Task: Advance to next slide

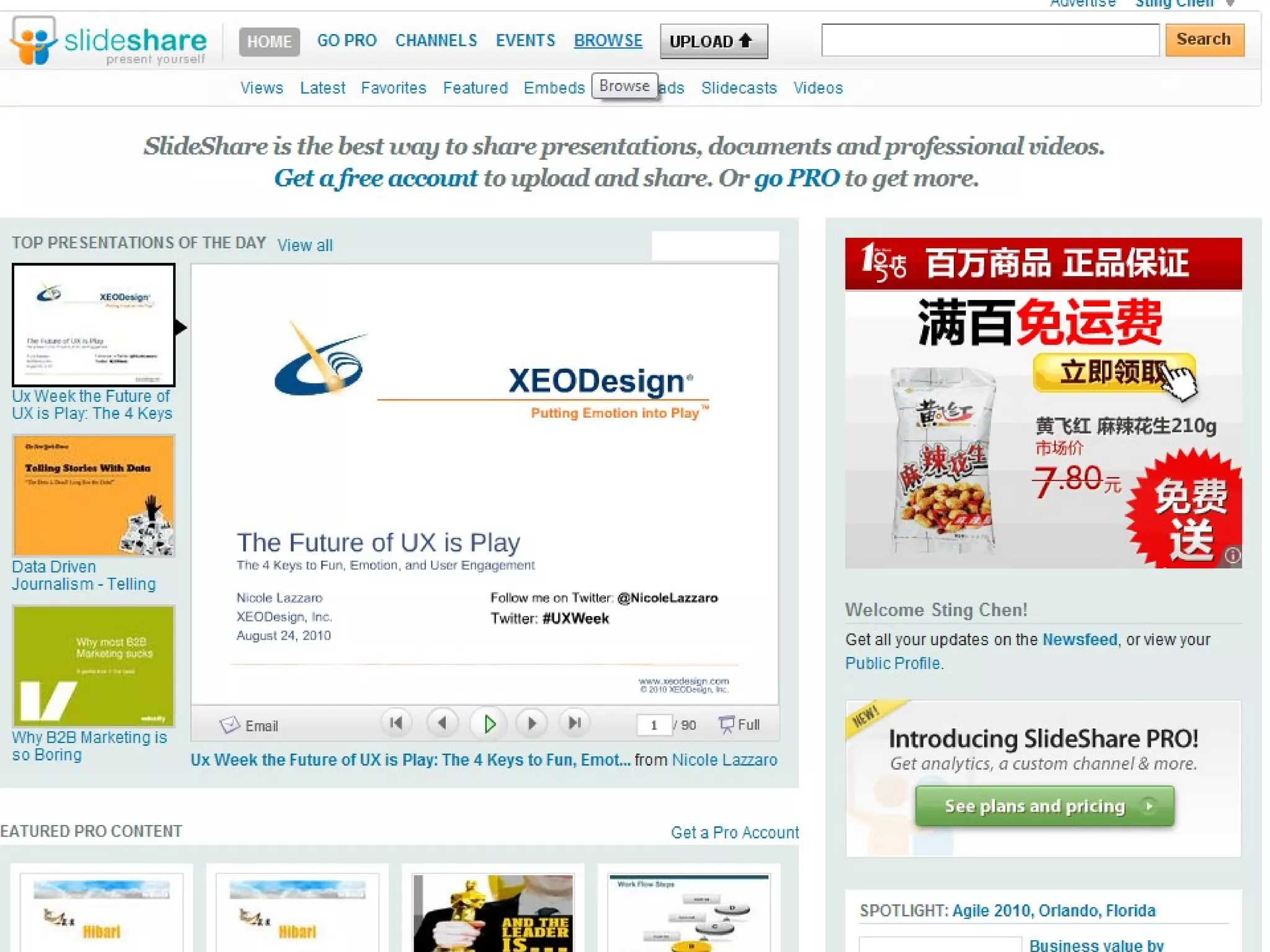Action: 531,723
